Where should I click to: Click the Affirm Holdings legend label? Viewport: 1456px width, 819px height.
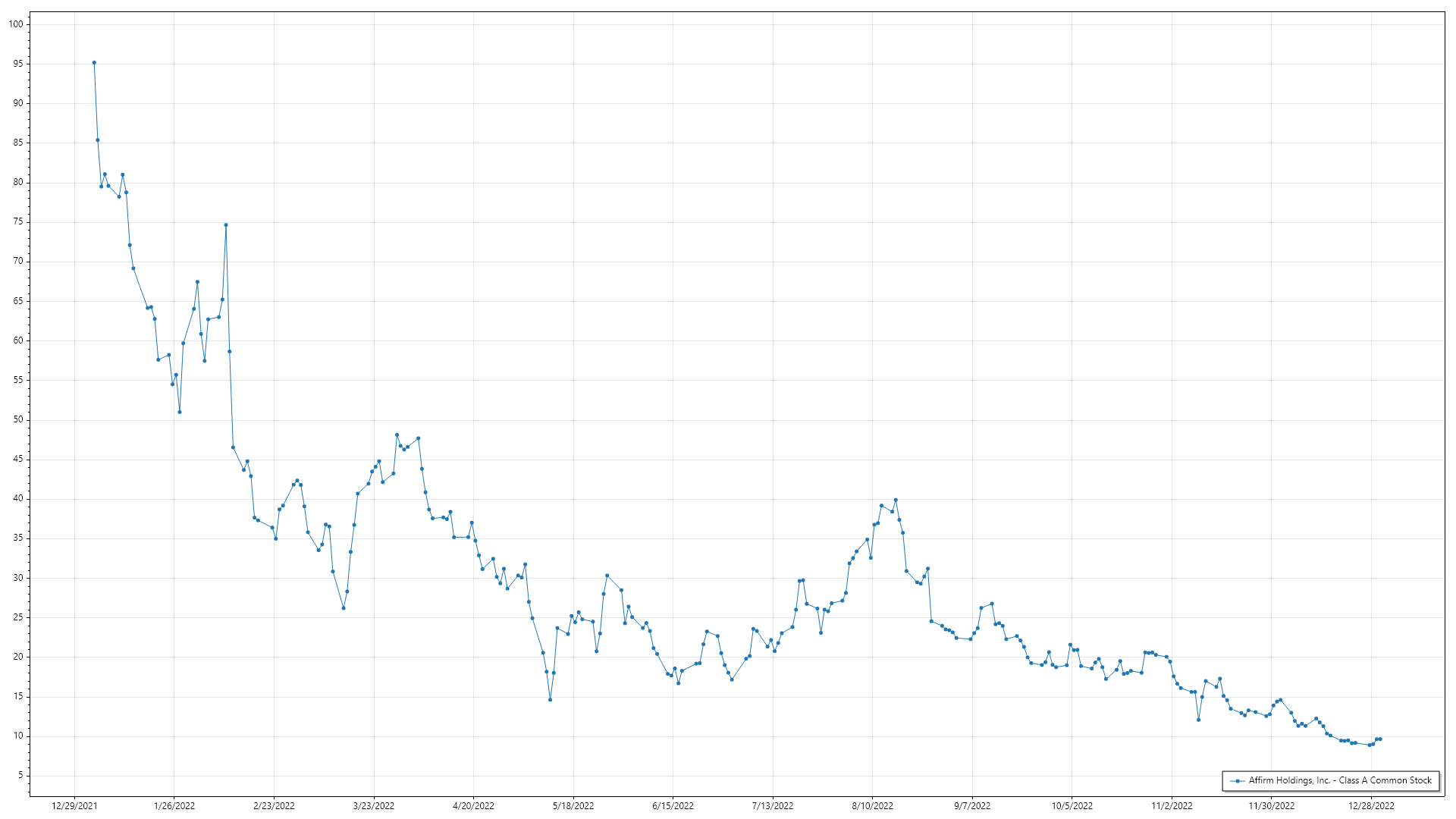coord(1340,780)
